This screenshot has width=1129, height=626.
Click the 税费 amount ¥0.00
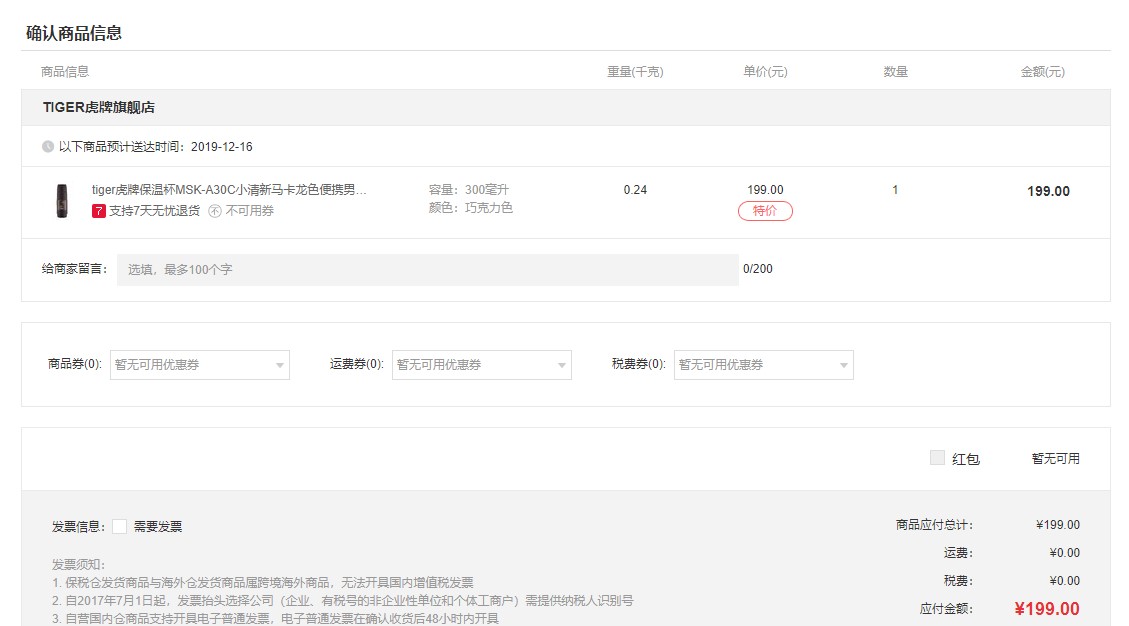click(x=1064, y=581)
